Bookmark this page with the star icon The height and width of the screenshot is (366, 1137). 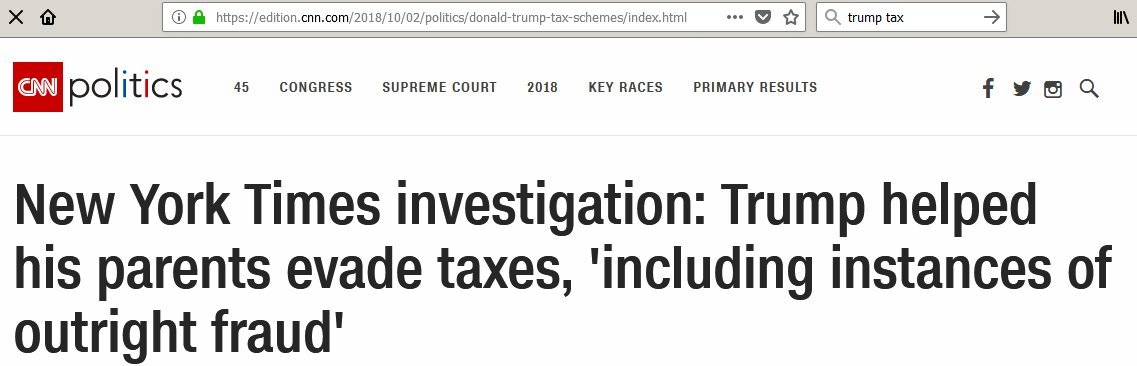coord(791,17)
